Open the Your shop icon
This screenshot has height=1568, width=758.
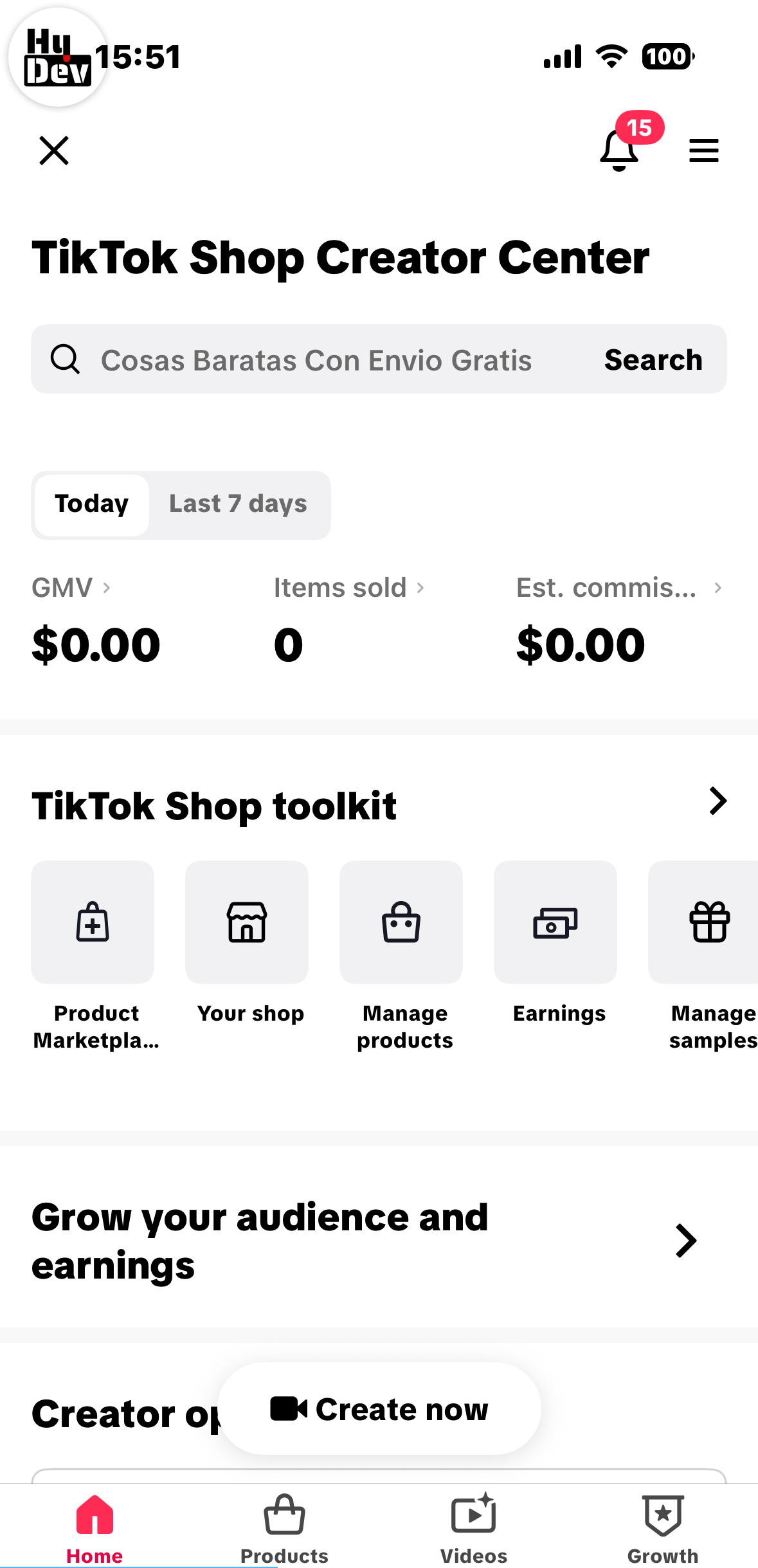tap(247, 922)
